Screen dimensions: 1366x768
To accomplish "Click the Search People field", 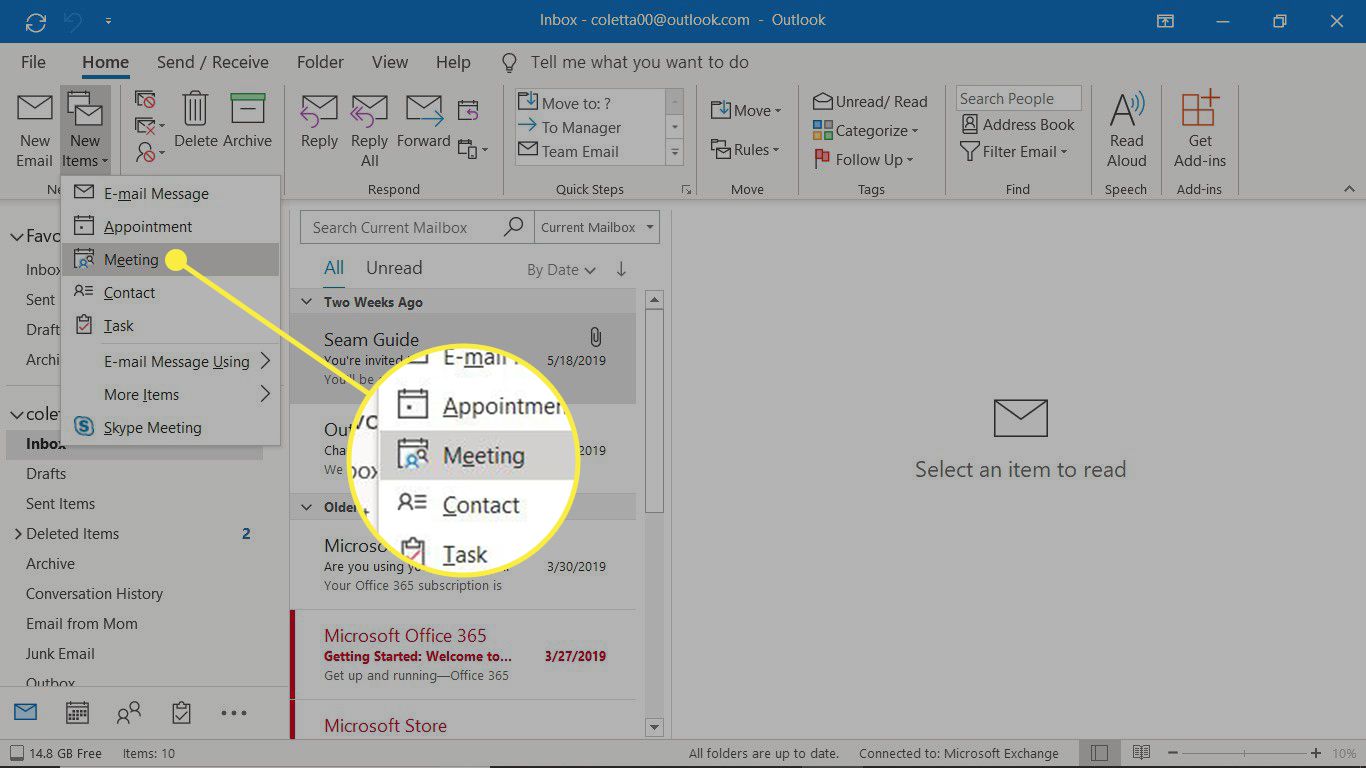I will point(1018,98).
